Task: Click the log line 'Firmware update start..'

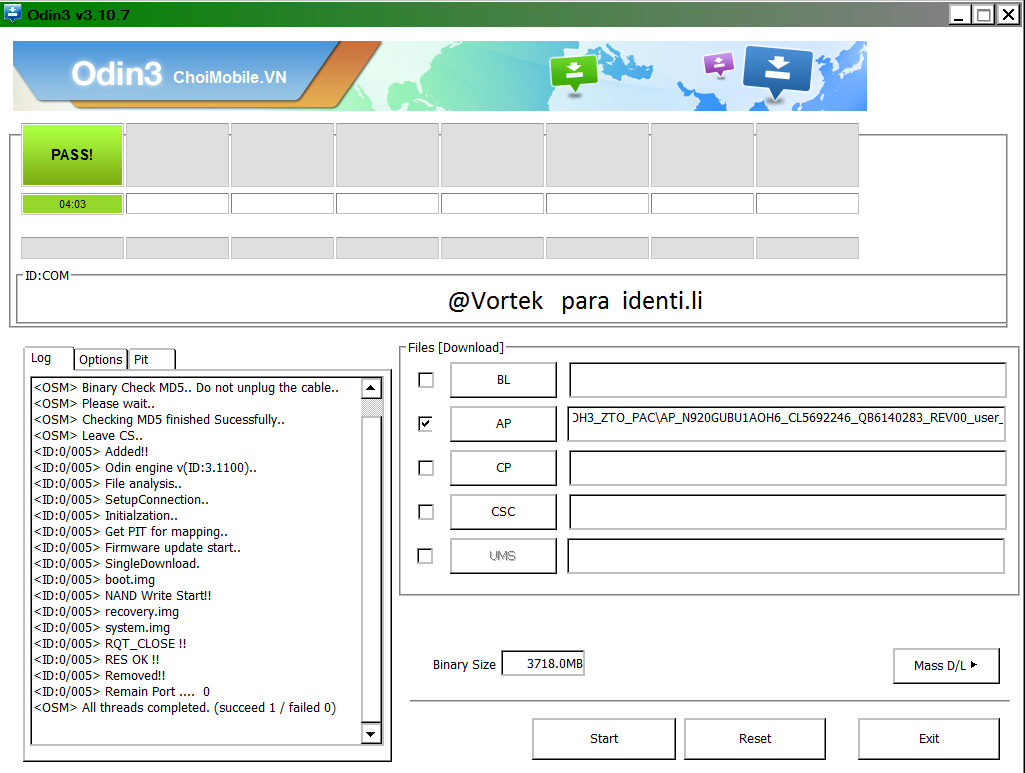Action: [x=137, y=548]
